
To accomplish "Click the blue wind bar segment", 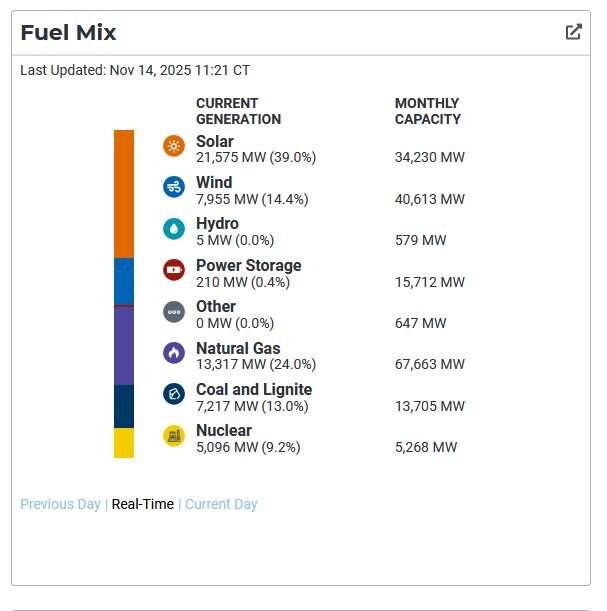I will coord(124,281).
